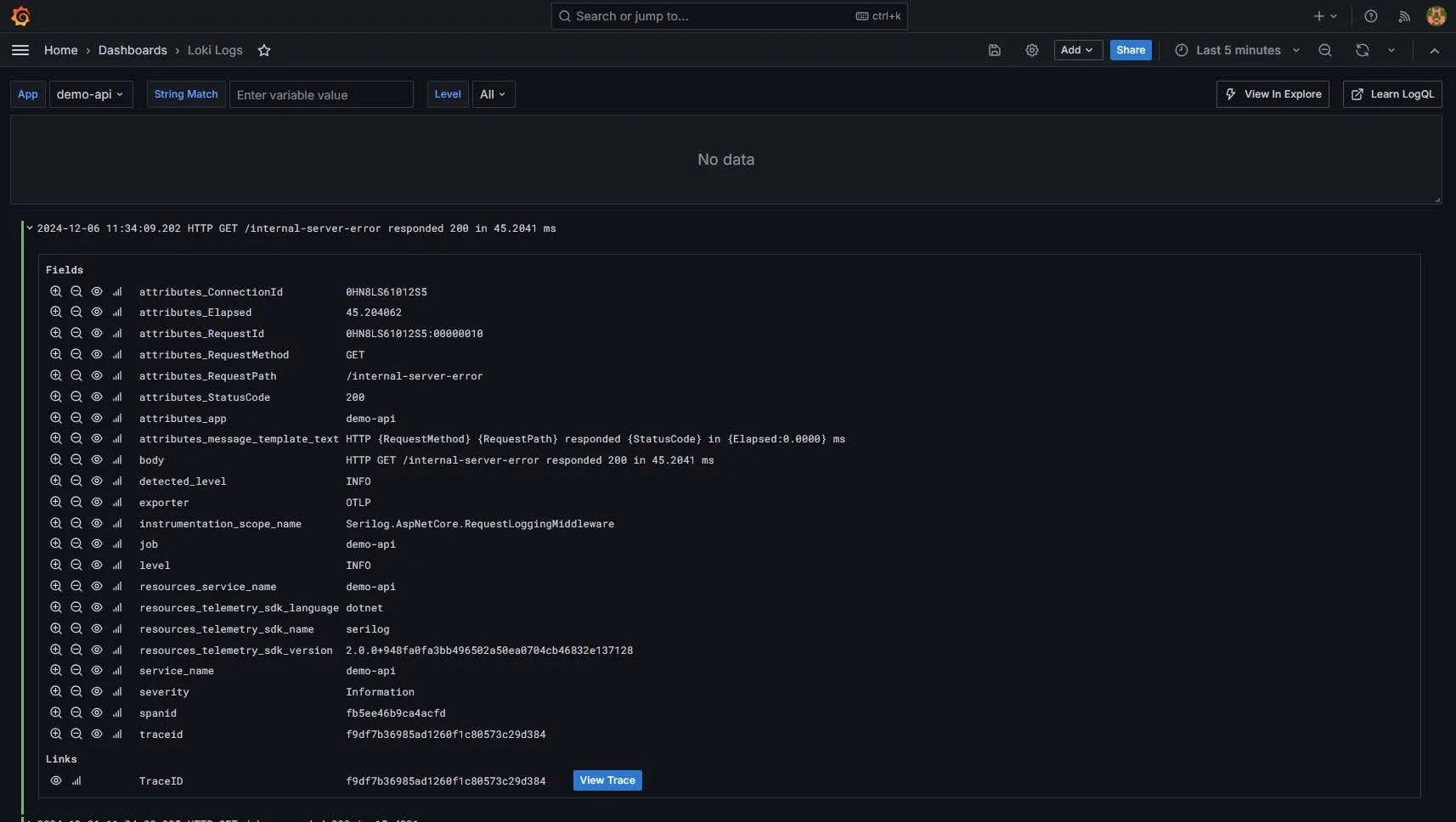Filter out value of body field

tap(76, 459)
